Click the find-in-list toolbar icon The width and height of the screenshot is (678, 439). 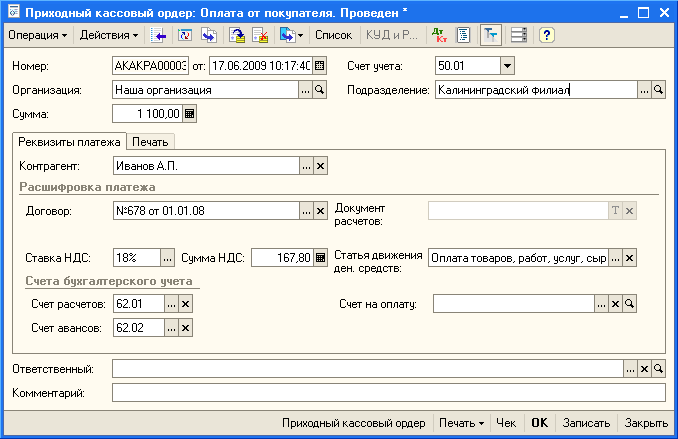(x=158, y=35)
